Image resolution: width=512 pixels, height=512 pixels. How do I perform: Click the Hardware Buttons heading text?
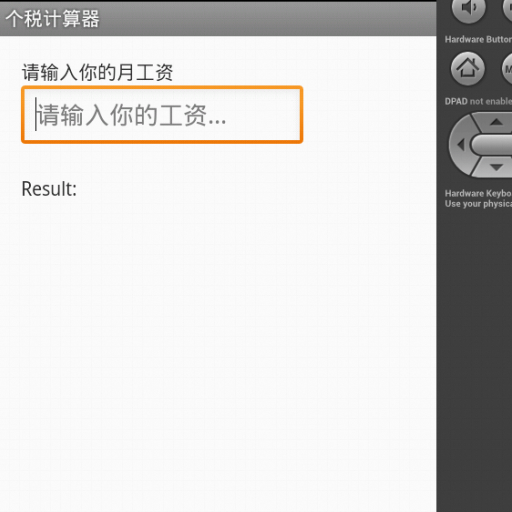[478, 39]
